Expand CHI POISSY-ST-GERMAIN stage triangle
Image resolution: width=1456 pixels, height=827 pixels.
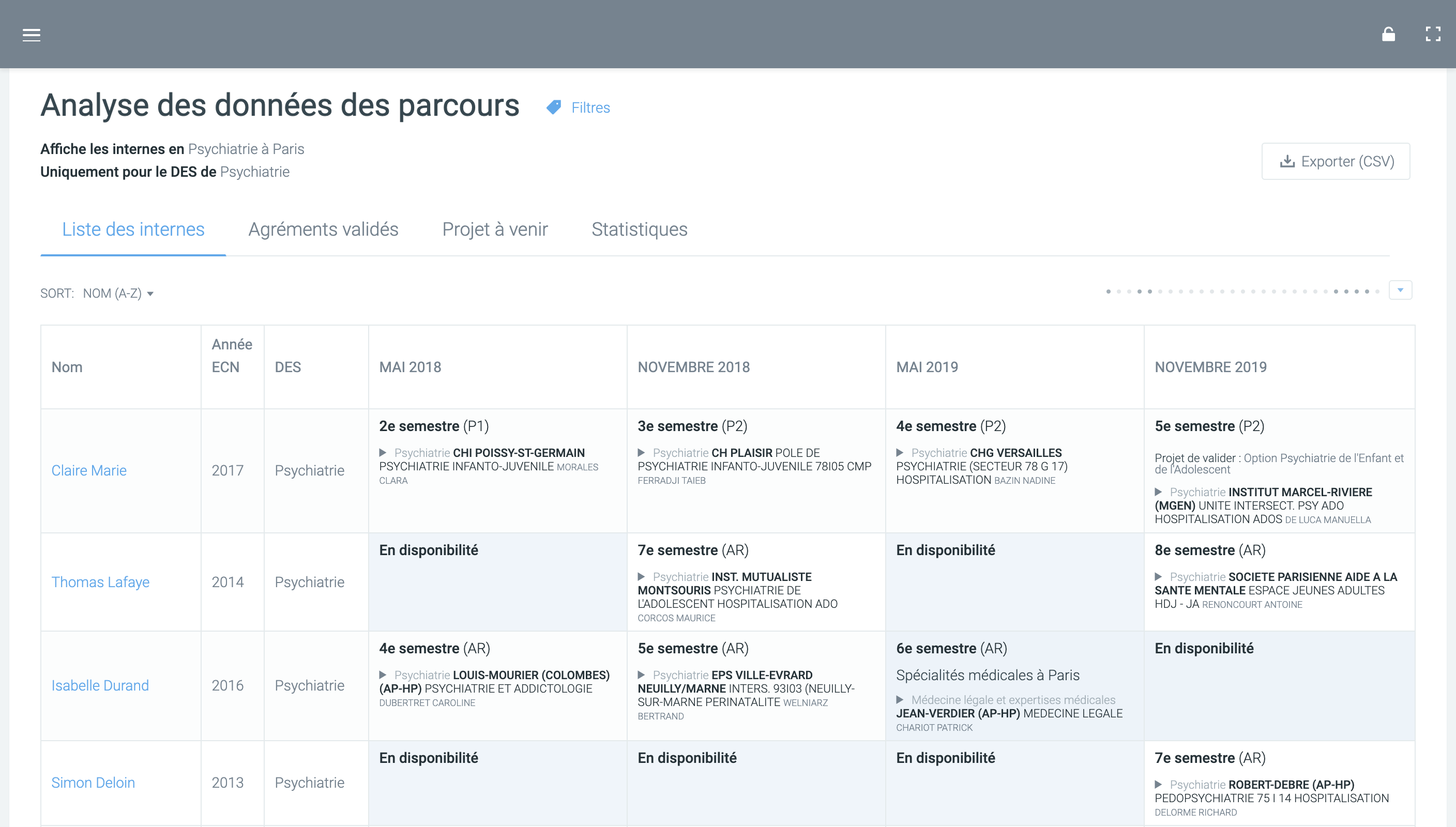pyautogui.click(x=383, y=453)
